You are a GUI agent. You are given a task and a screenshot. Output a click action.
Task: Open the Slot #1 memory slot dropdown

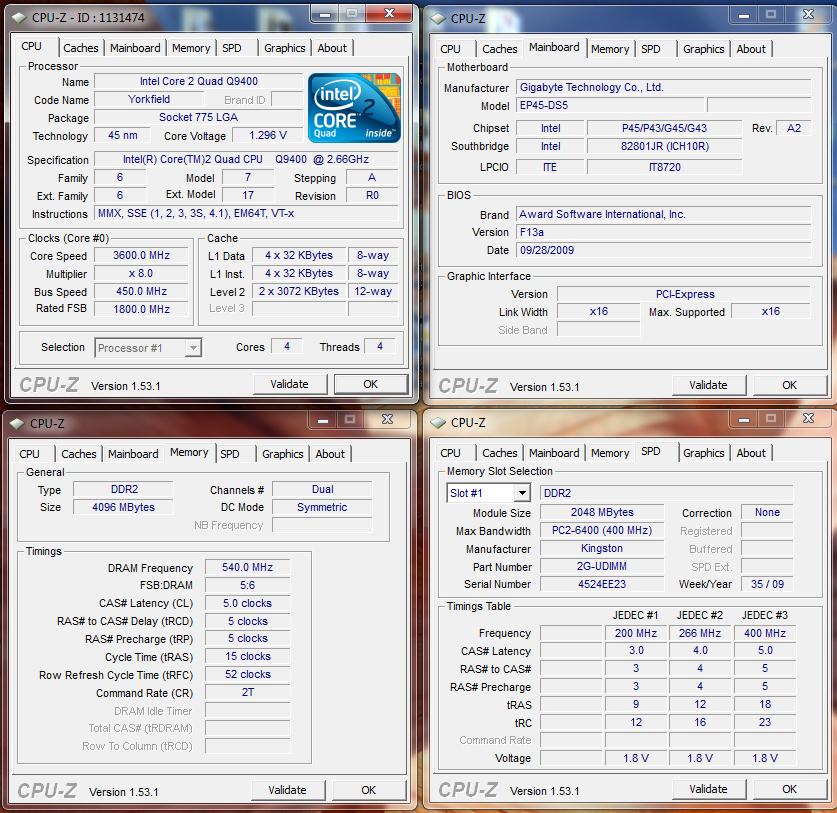pyautogui.click(x=523, y=493)
